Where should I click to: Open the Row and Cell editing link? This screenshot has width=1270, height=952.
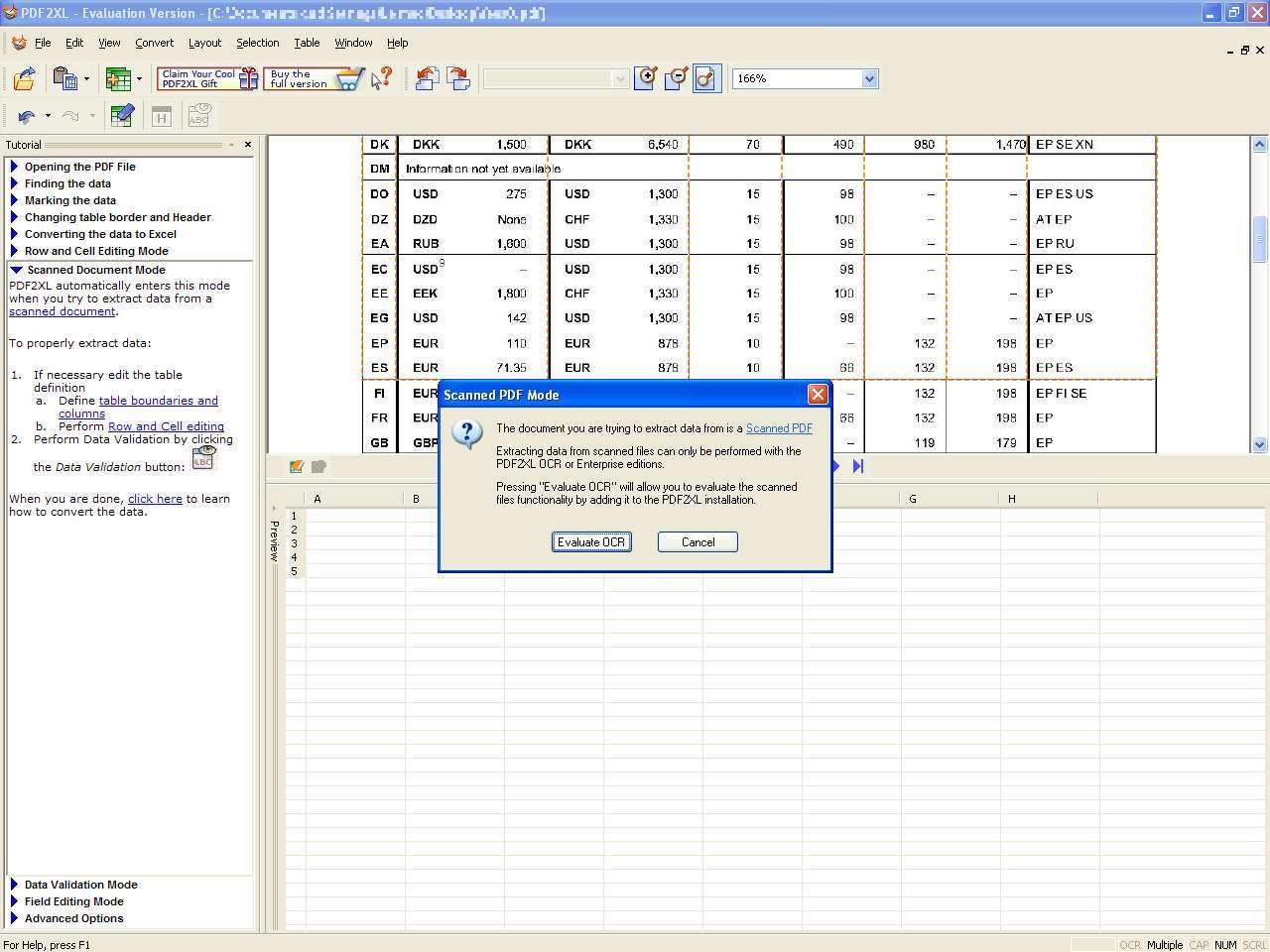point(166,426)
